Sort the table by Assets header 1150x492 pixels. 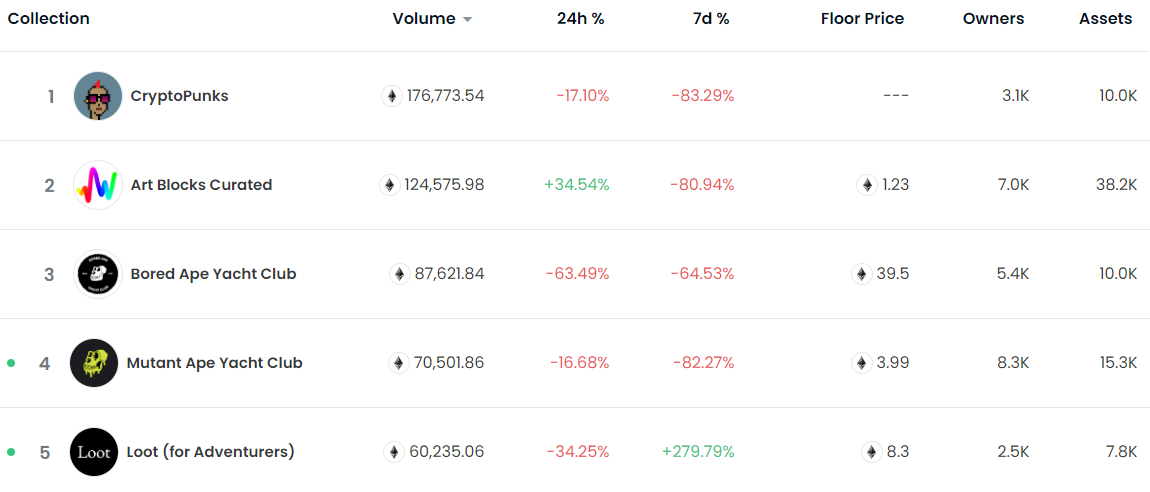click(1105, 19)
